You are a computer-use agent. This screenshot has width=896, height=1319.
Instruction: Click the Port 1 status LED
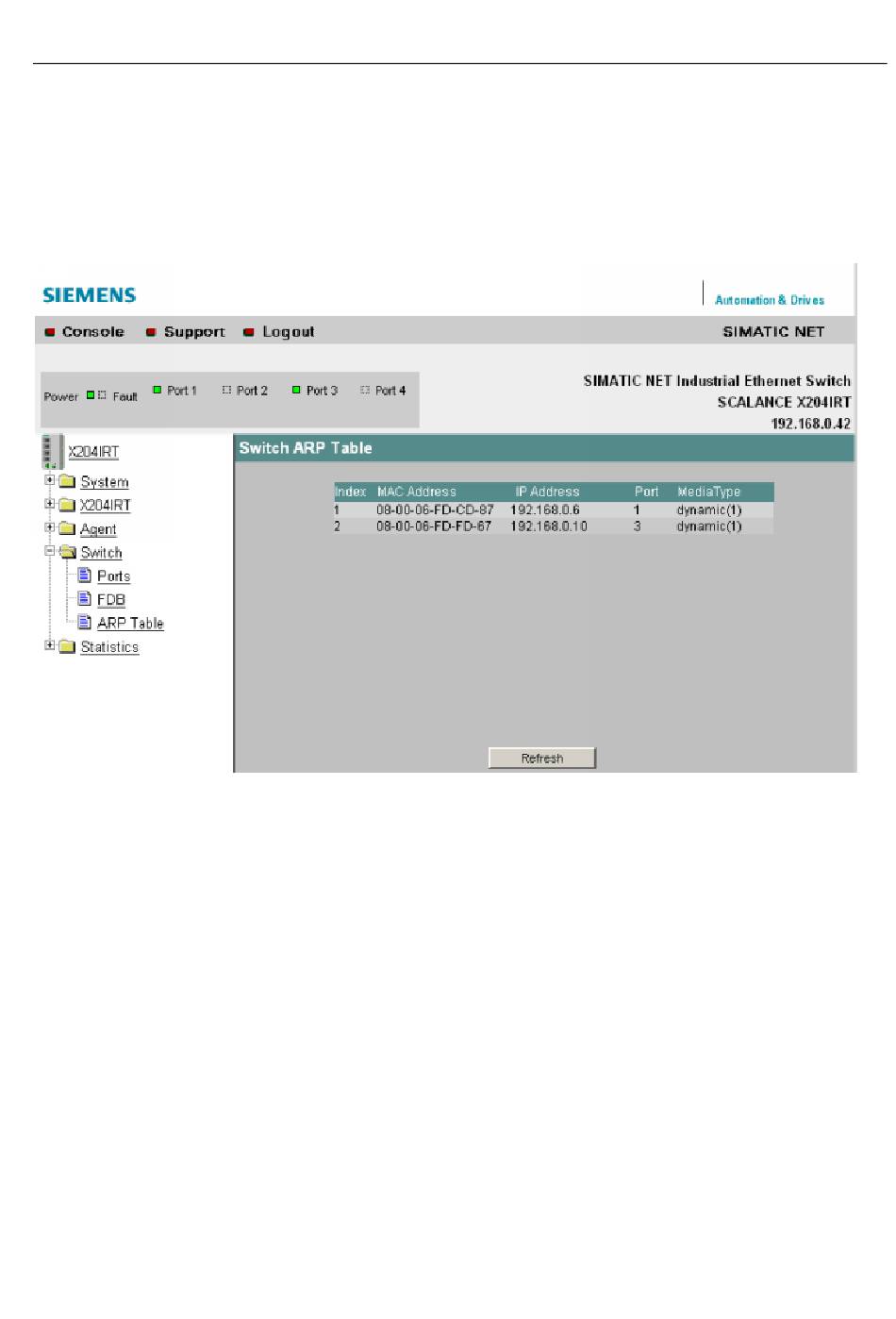[x=158, y=390]
